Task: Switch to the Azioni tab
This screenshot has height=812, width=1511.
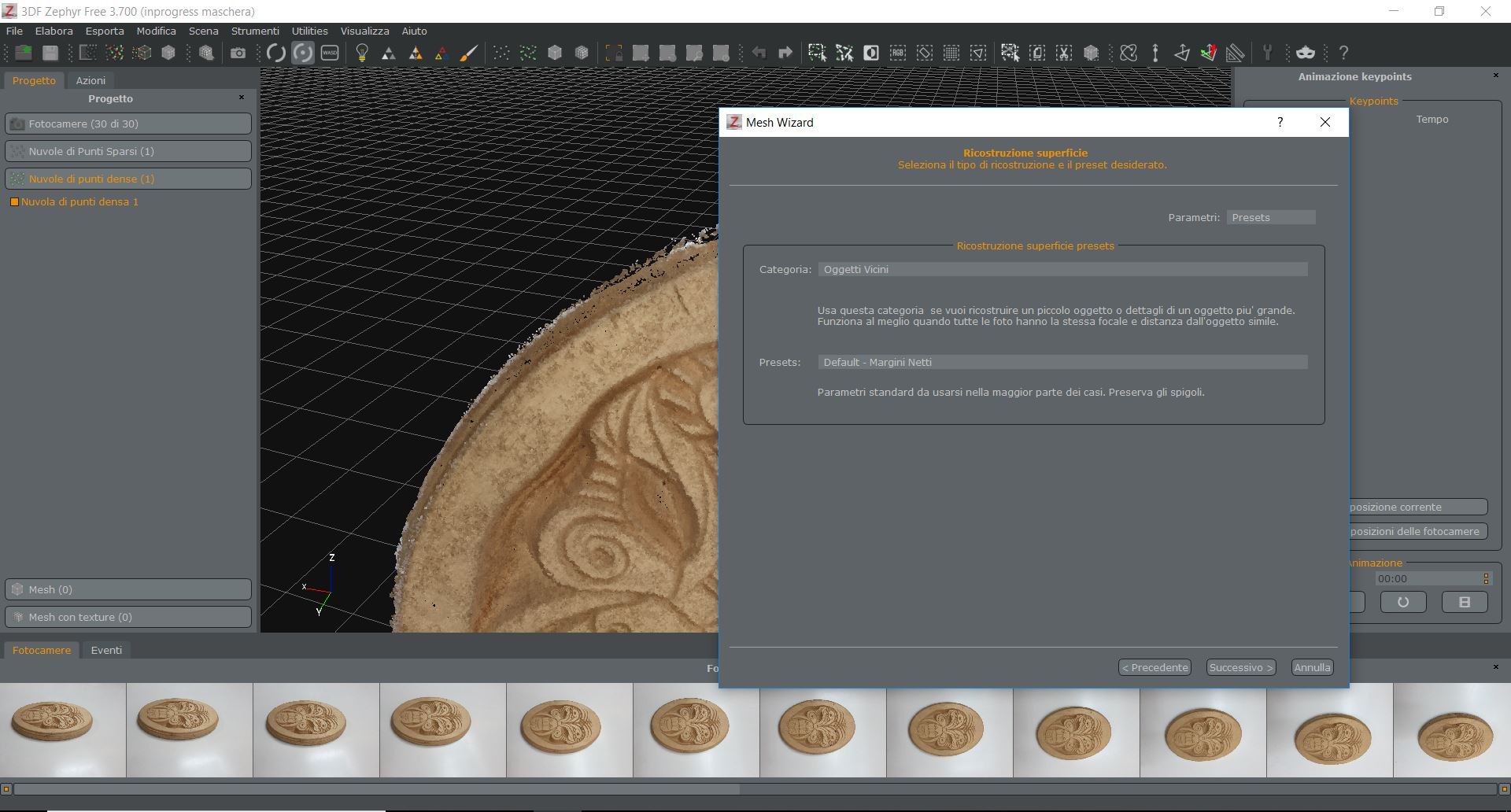Action: point(91,80)
